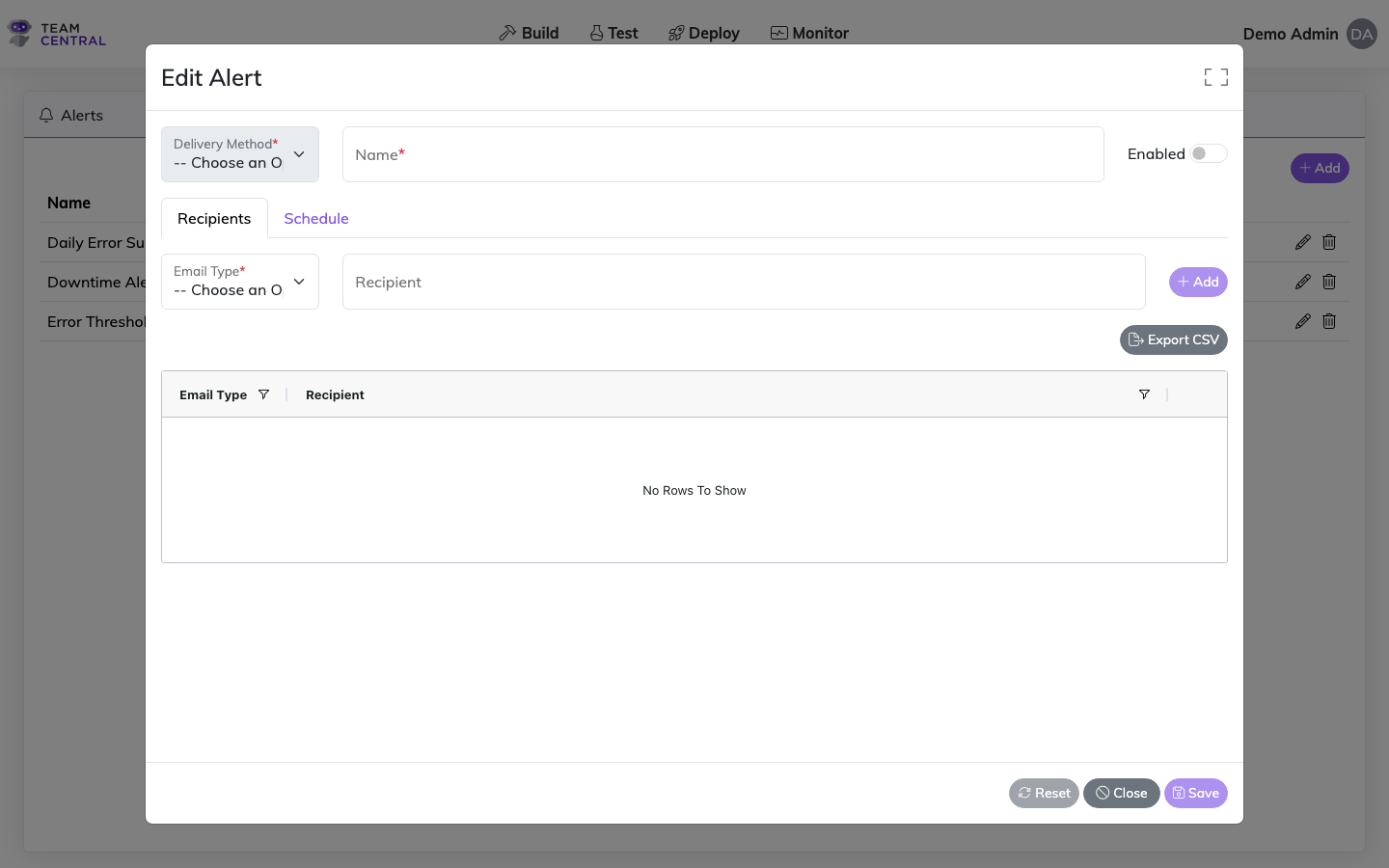Open the Build section in top navigation

[529, 32]
